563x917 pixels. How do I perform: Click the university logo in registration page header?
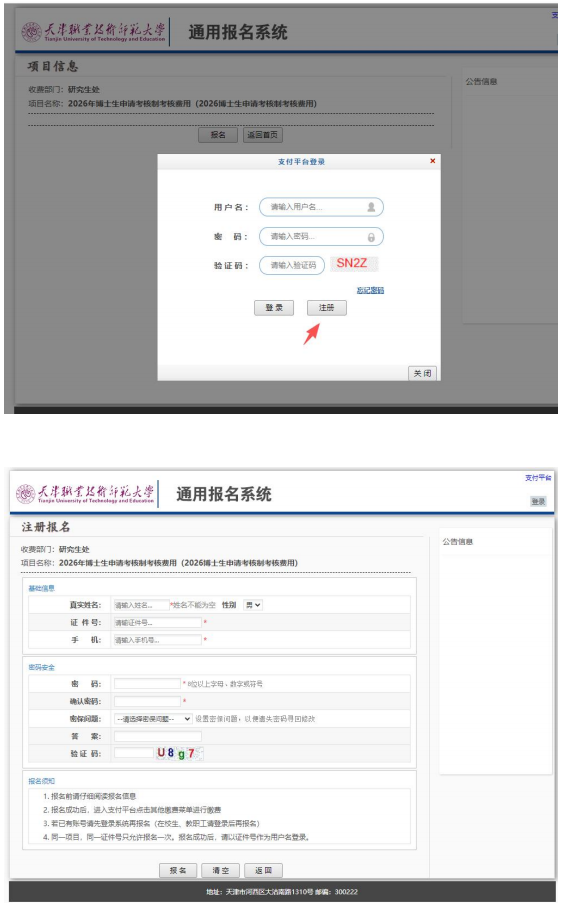86,493
